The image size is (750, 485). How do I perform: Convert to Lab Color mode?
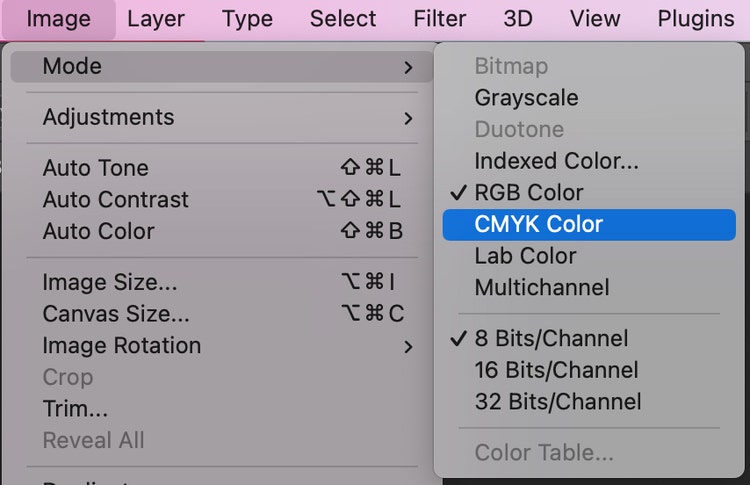(525, 256)
